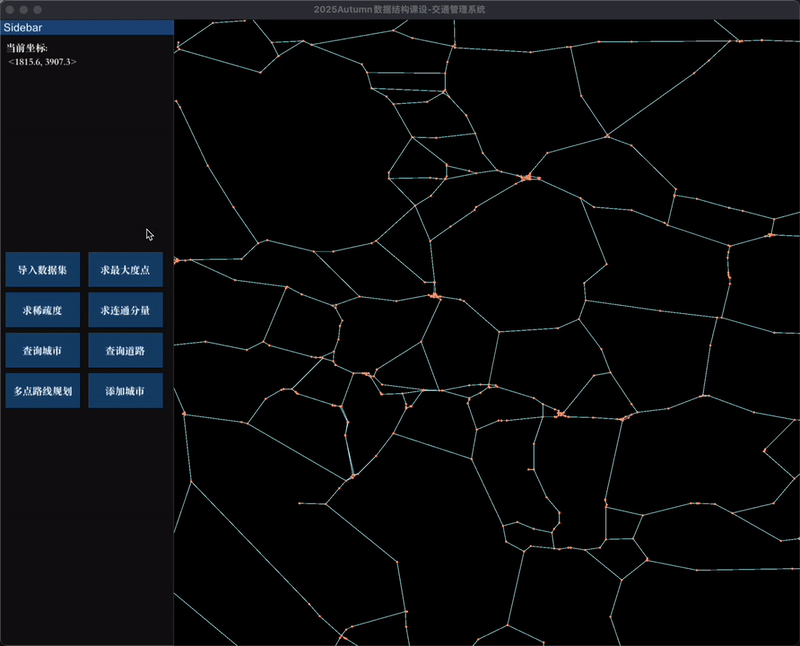Click the 交通管理系统 window title bar
The height and width of the screenshot is (646, 800).
coord(400,8)
